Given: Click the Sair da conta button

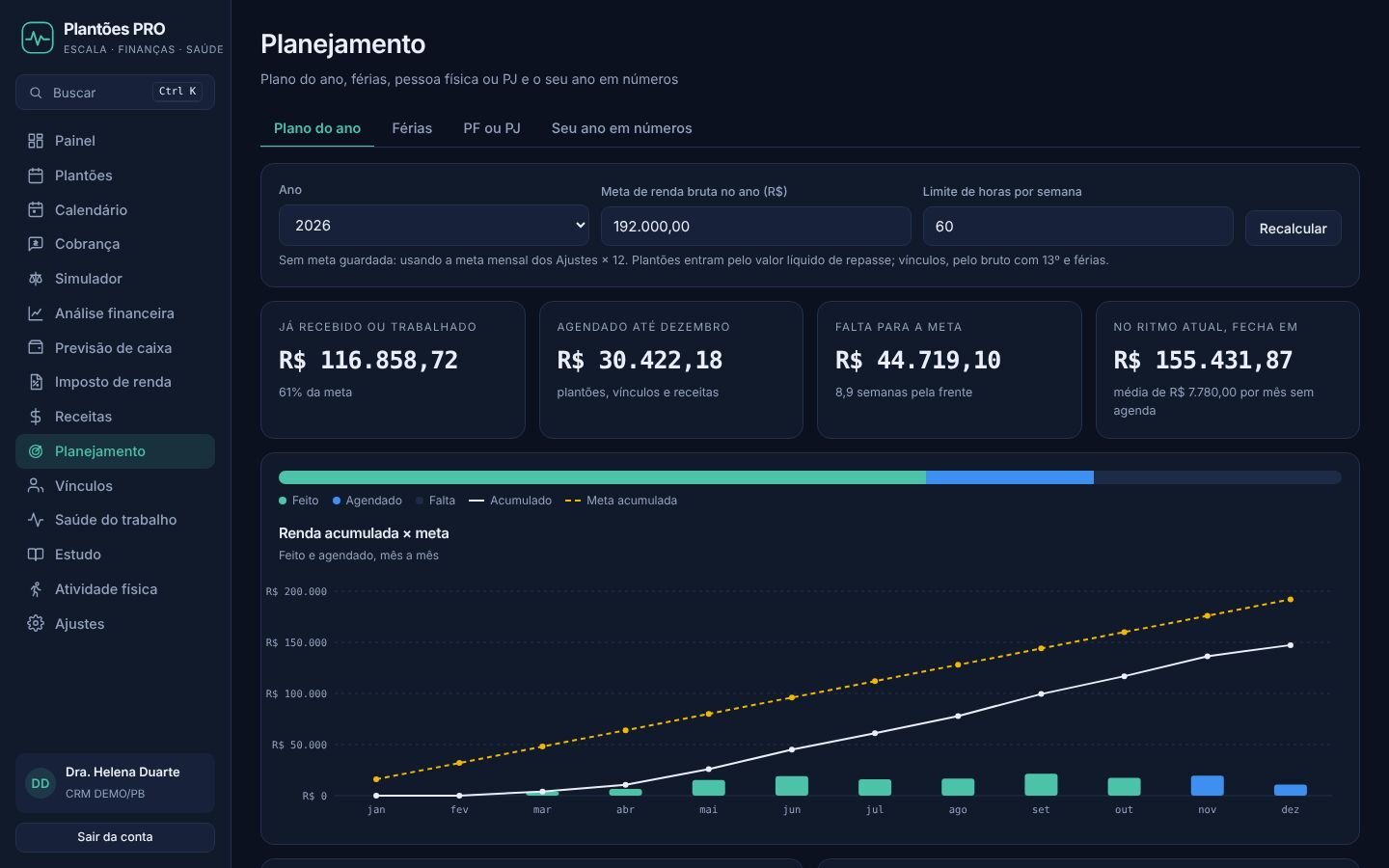Looking at the screenshot, I should 115,837.
